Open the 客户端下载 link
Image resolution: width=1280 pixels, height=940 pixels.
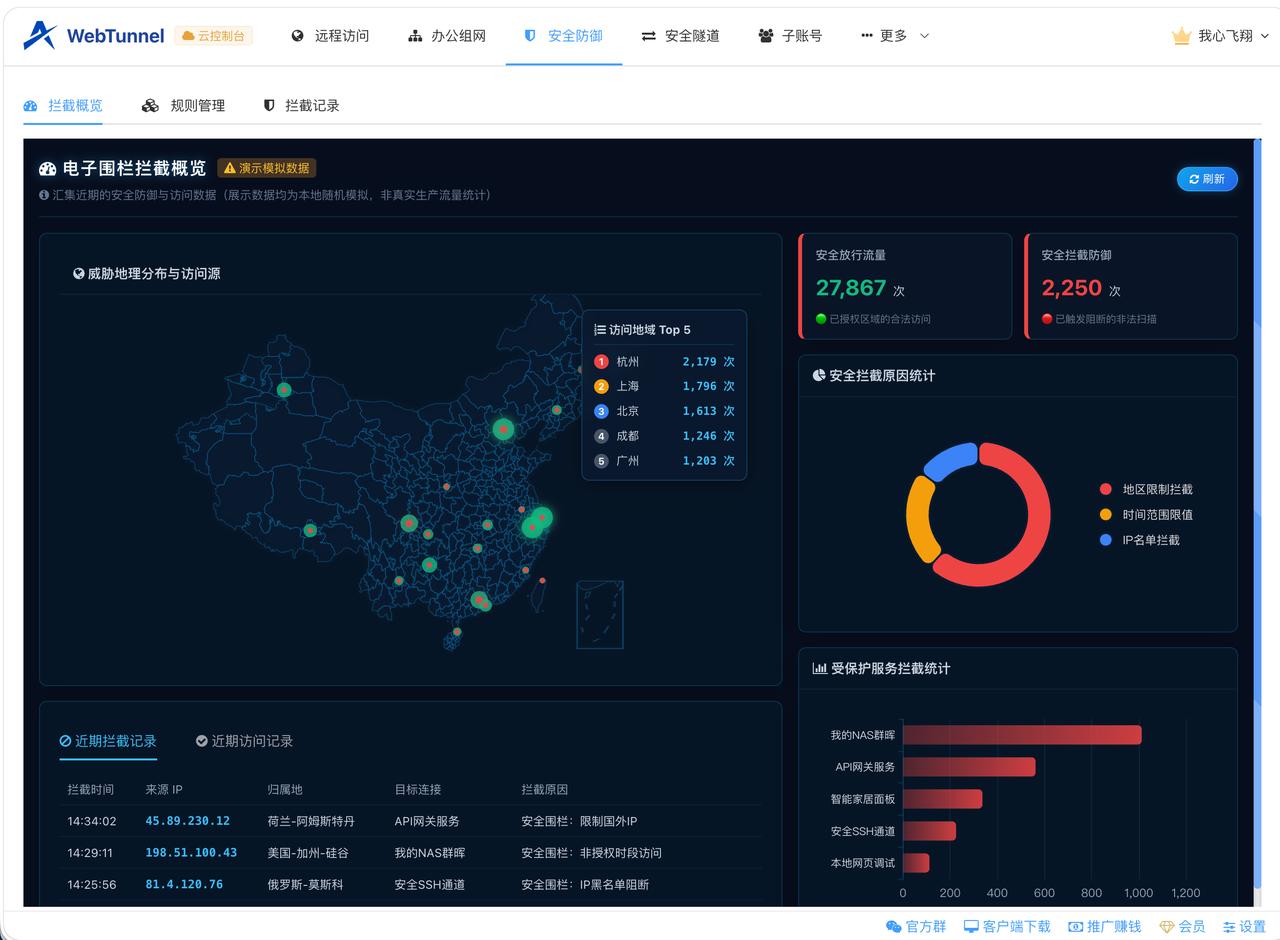tap(1007, 927)
